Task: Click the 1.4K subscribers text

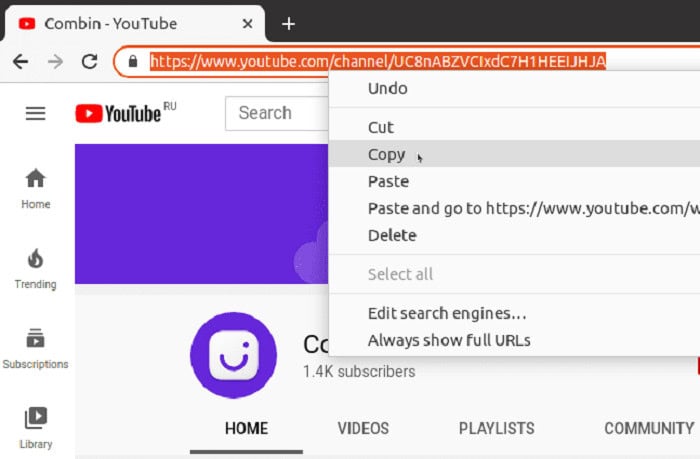Action: (x=359, y=371)
